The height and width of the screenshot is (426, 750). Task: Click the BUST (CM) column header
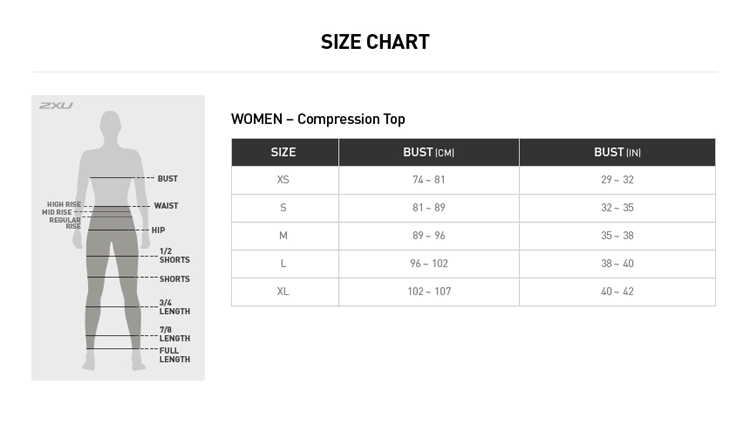(x=428, y=152)
